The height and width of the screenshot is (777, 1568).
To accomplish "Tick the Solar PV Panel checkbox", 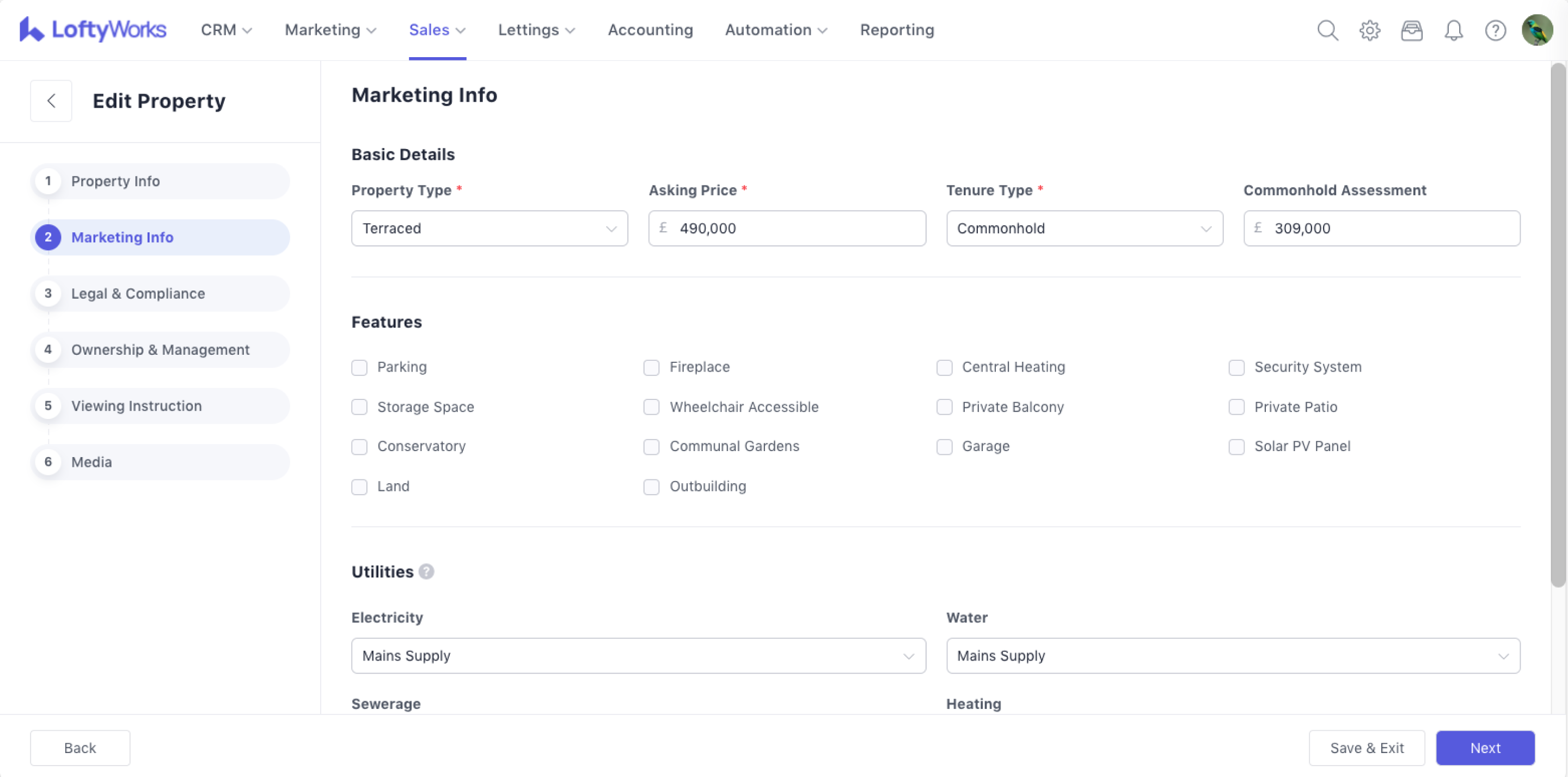I will [x=1236, y=447].
